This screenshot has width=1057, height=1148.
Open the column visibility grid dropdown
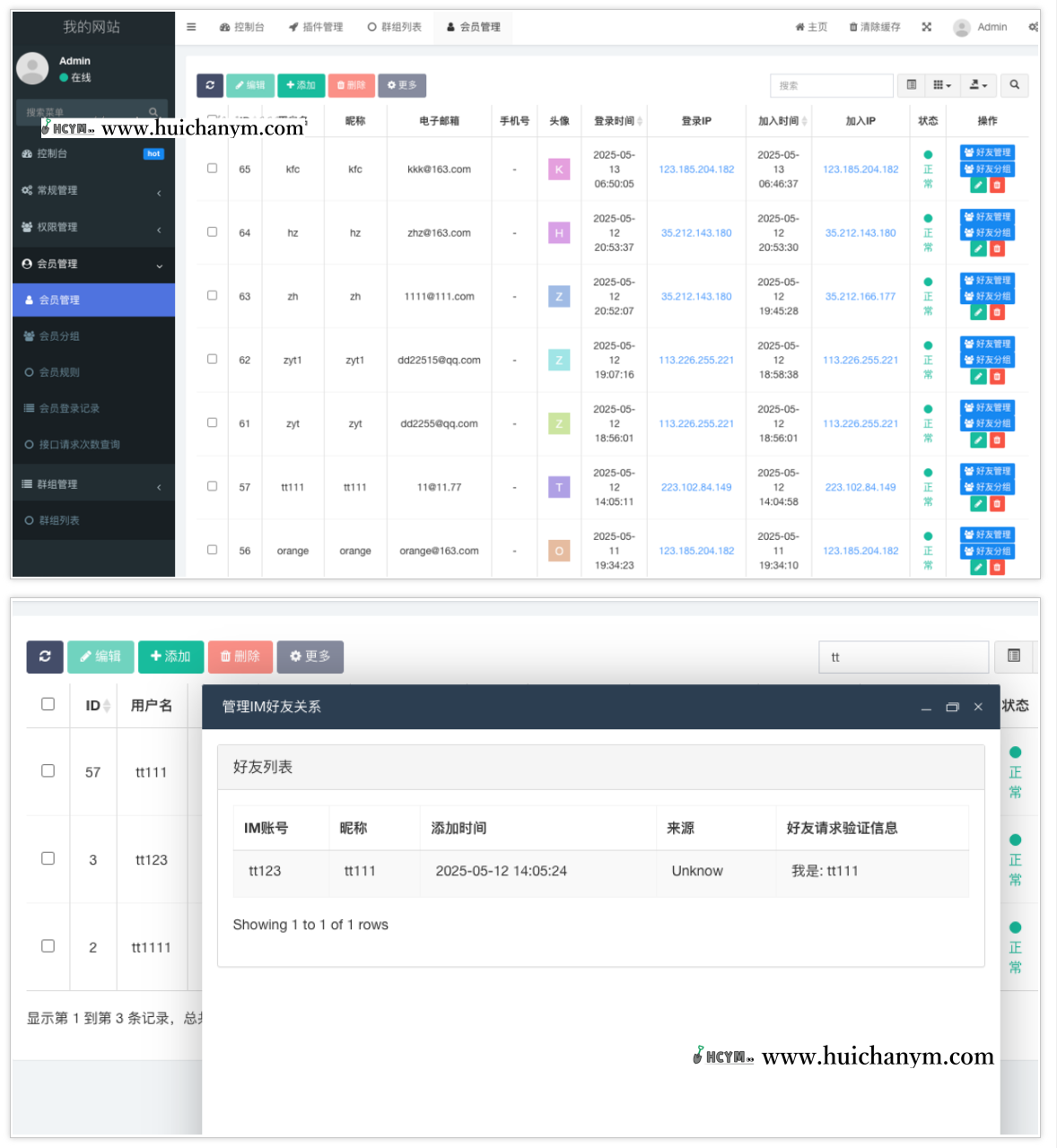(941, 85)
